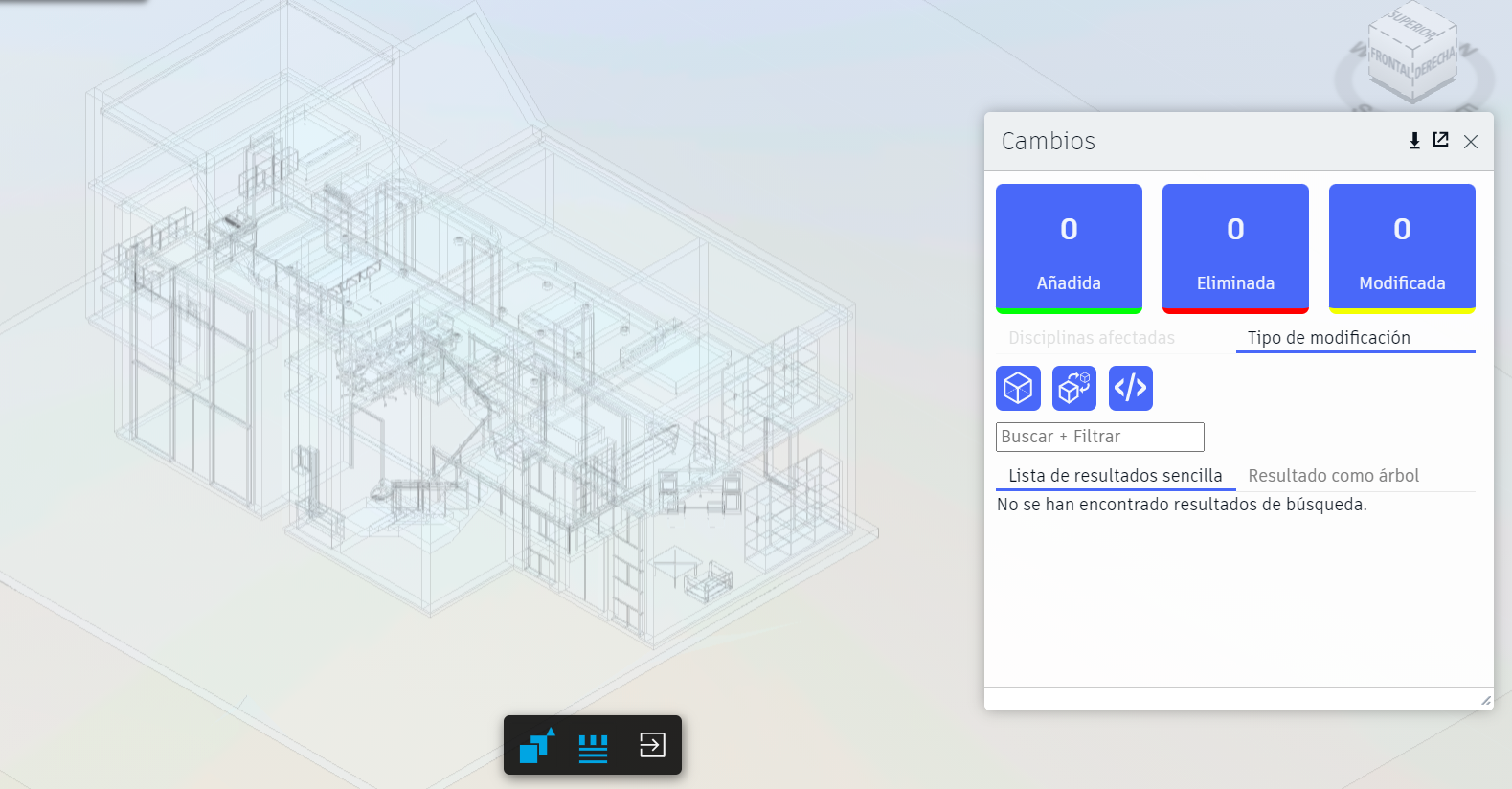Select the FRONTAL face of the view cube

1390,64
